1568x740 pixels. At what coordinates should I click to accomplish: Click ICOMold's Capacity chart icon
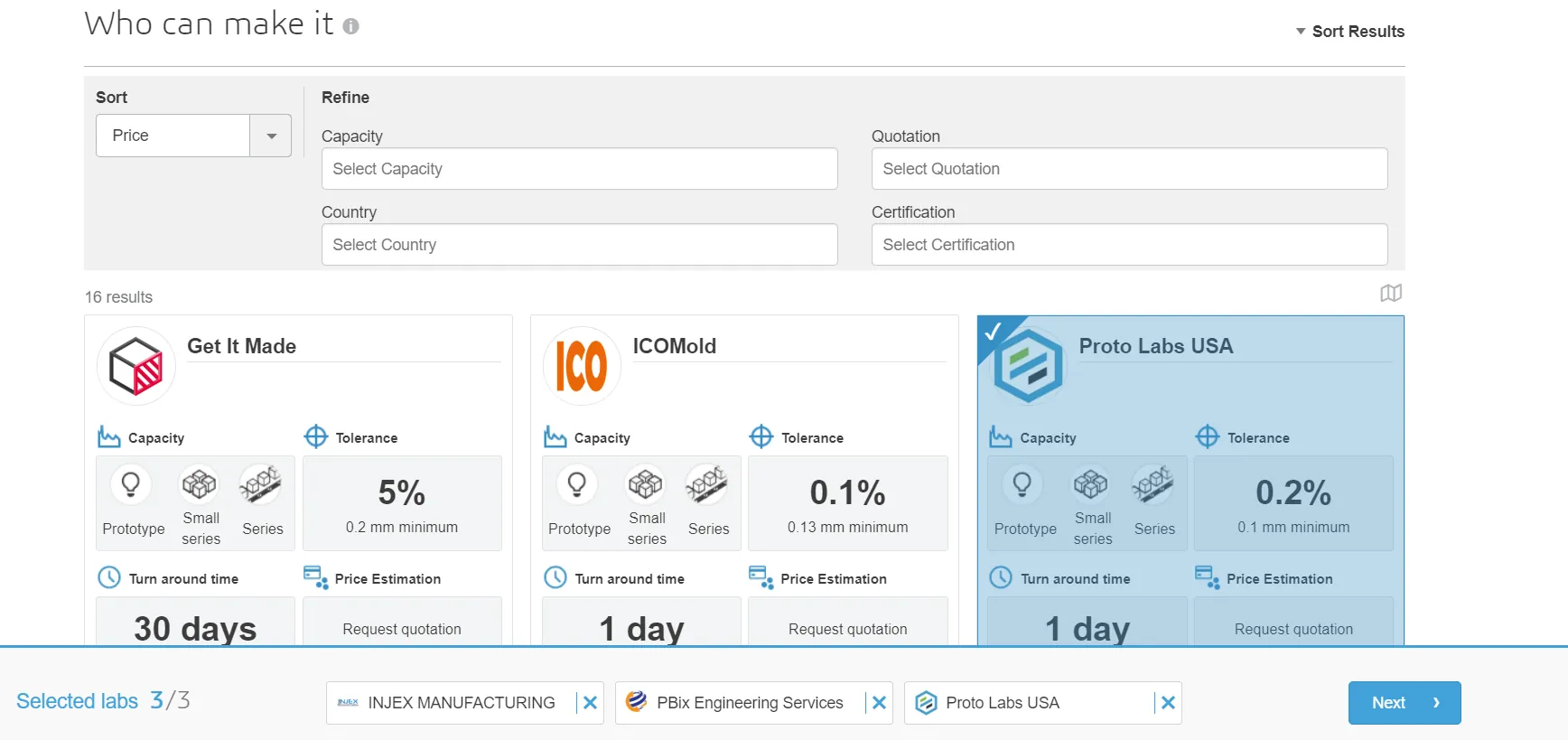coord(555,437)
